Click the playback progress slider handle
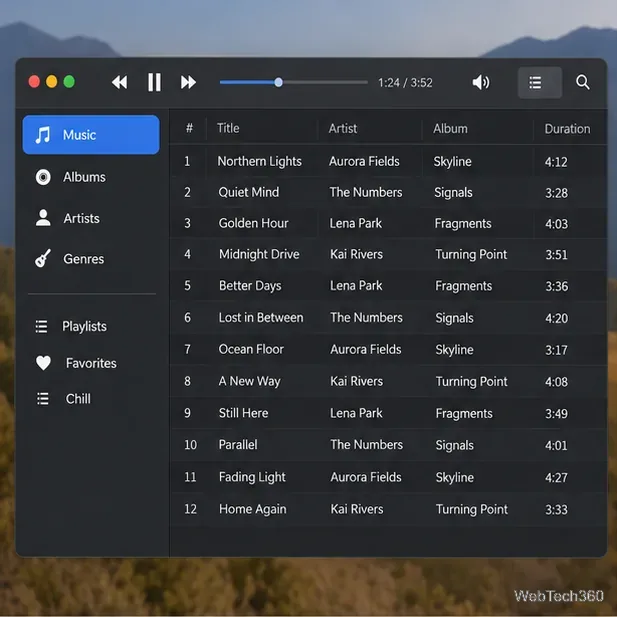Viewport: 617px width, 617px height. [x=278, y=82]
